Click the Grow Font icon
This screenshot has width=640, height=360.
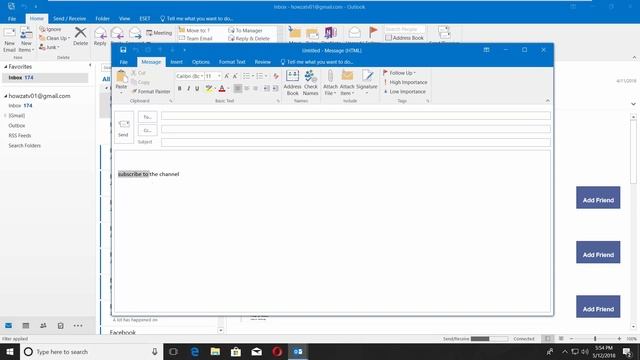tap(227, 76)
